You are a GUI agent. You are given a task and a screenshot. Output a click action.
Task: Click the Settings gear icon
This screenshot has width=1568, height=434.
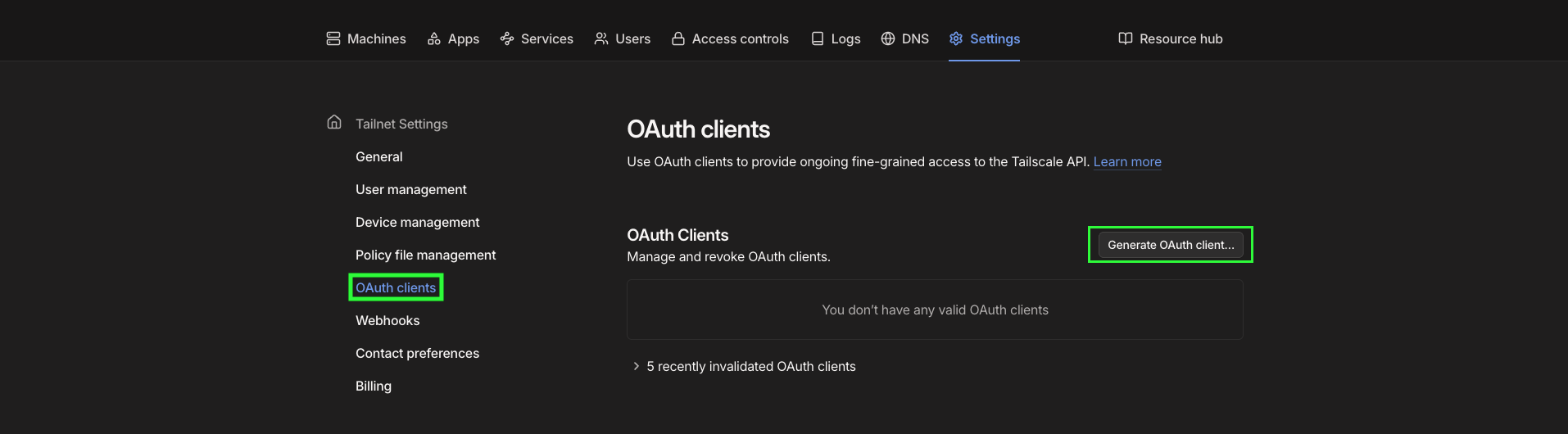pos(956,38)
